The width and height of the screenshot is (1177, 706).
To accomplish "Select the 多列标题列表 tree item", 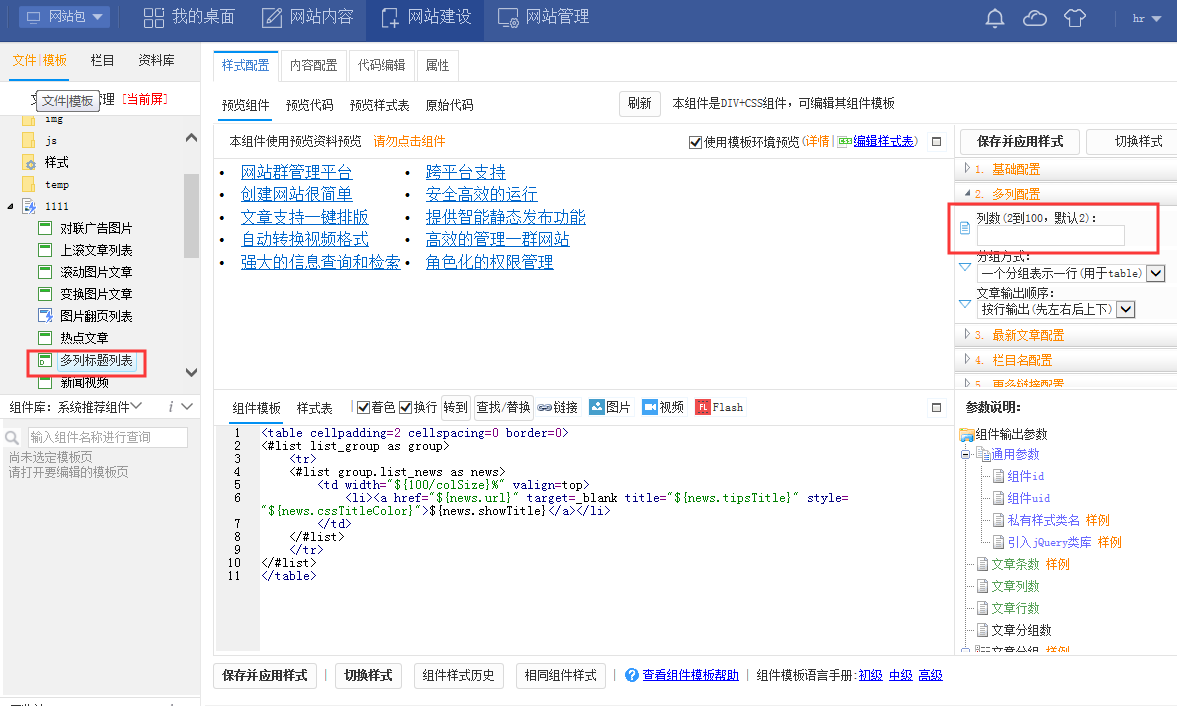I will click(x=96, y=361).
